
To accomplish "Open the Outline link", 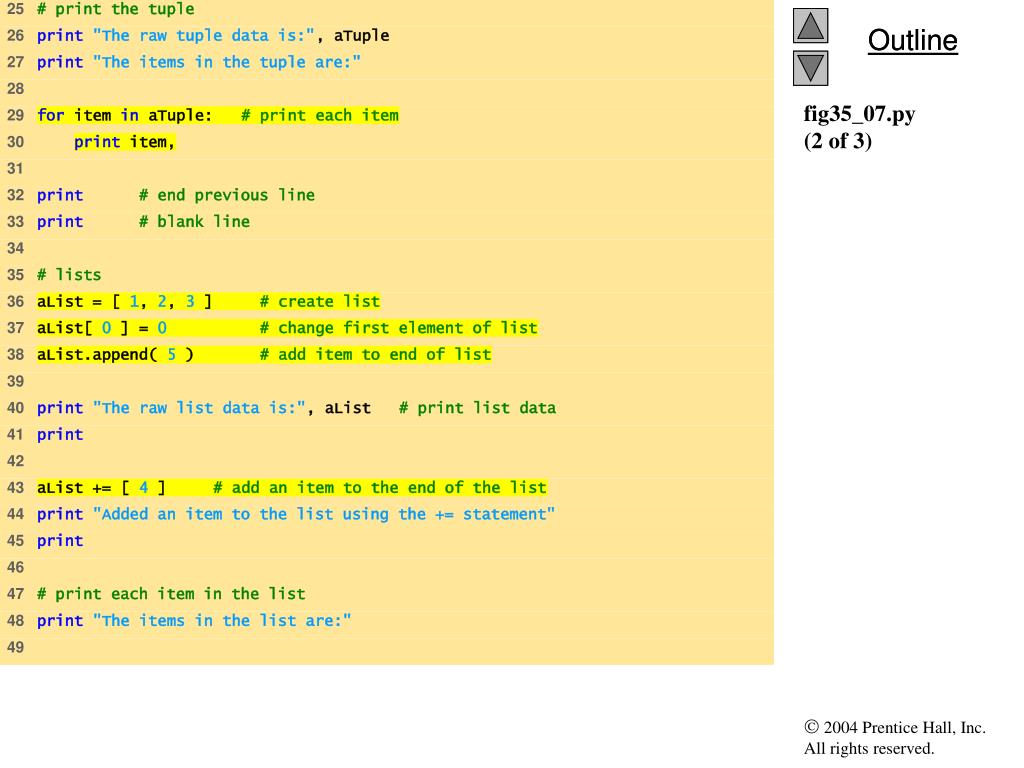I will [x=912, y=40].
